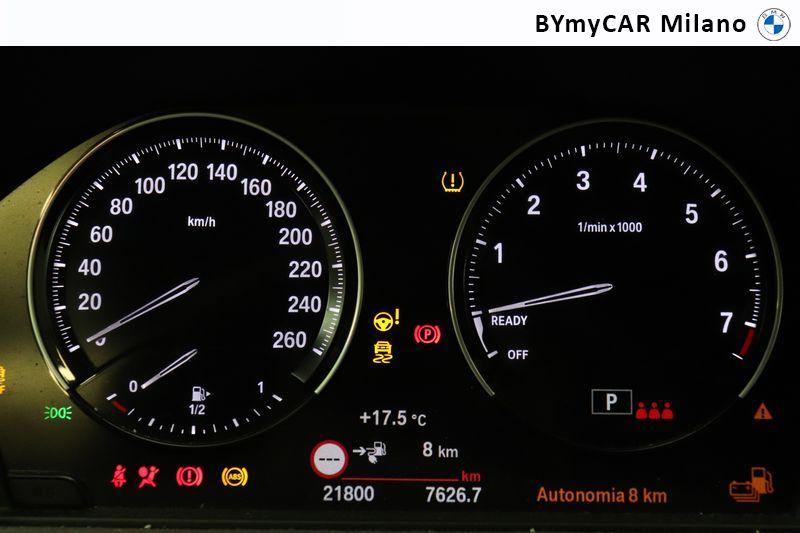Viewport: 800px width, 533px height.
Task: Click the 7626.7 trip distance value
Action: click(x=453, y=495)
